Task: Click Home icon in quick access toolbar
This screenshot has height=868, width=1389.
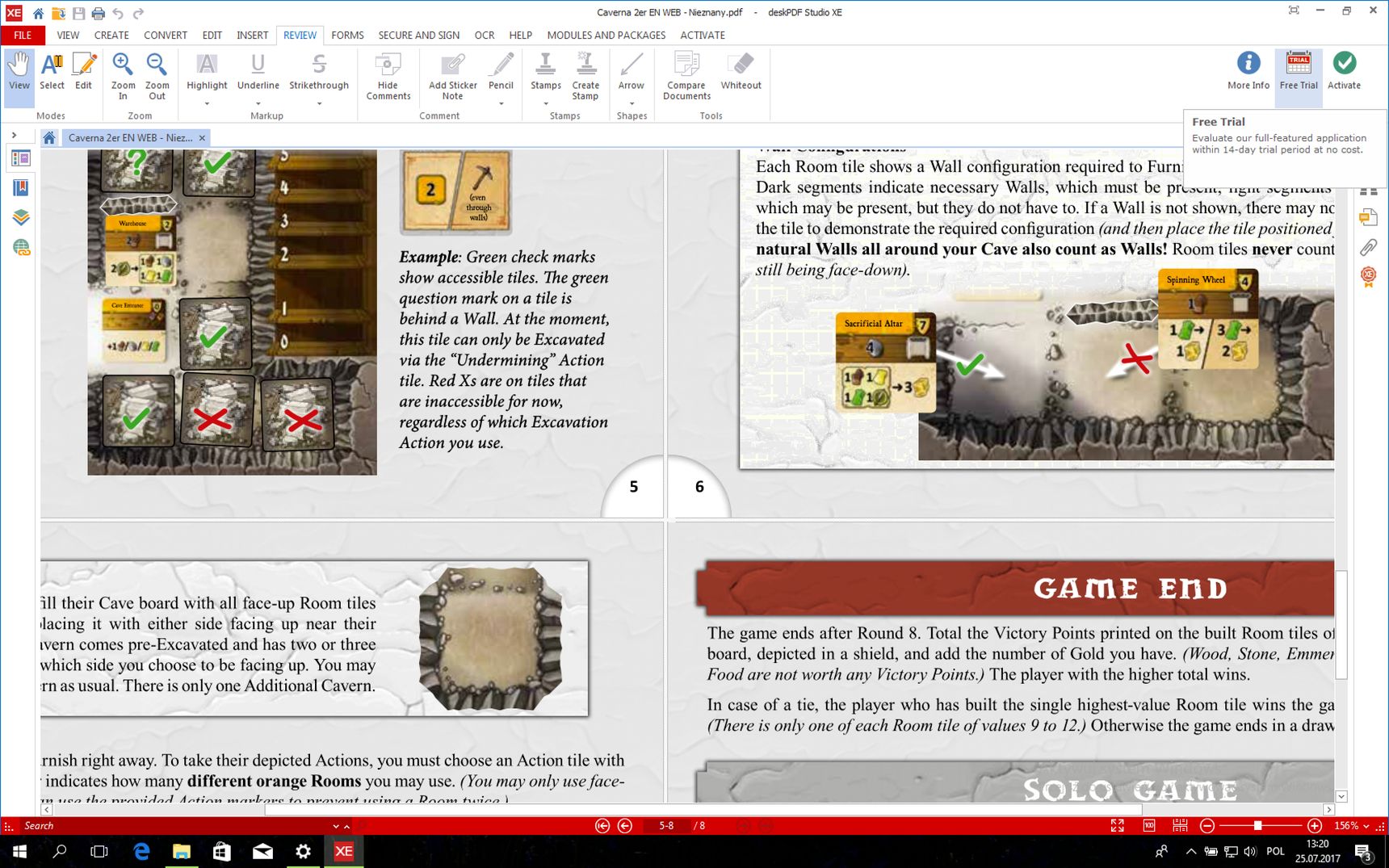Action: [38, 13]
